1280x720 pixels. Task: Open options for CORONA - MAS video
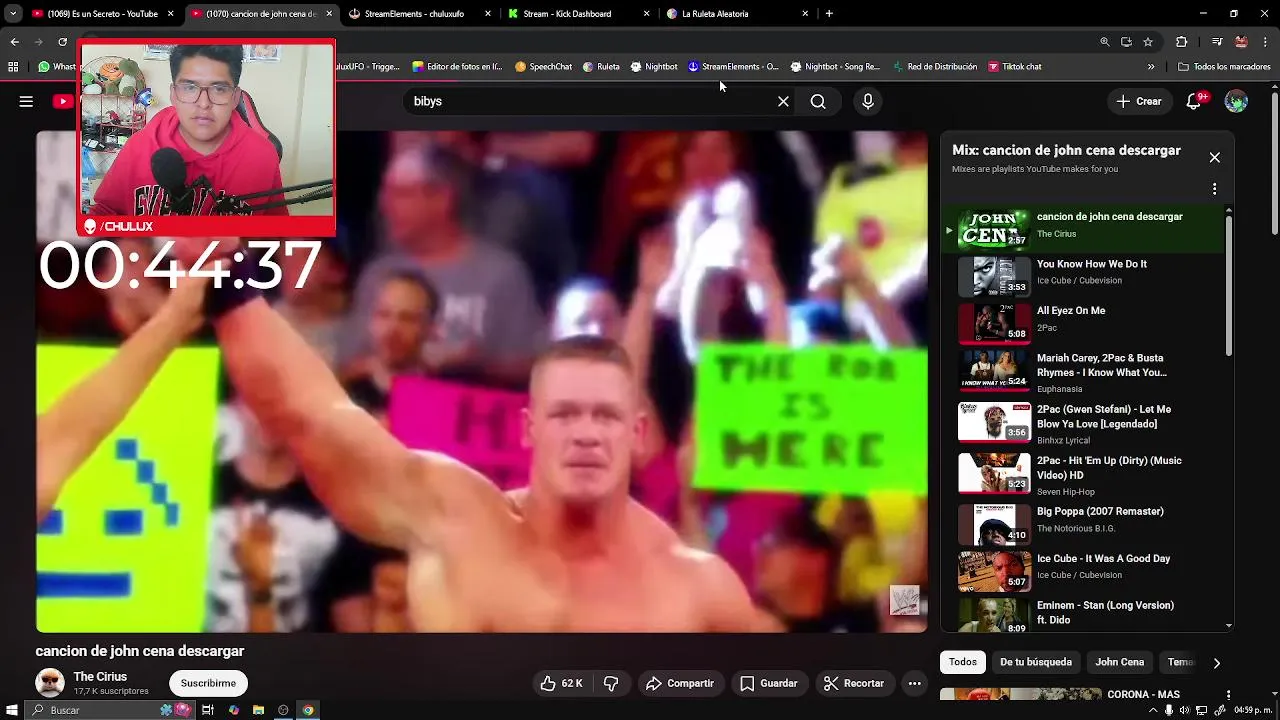[1228, 695]
